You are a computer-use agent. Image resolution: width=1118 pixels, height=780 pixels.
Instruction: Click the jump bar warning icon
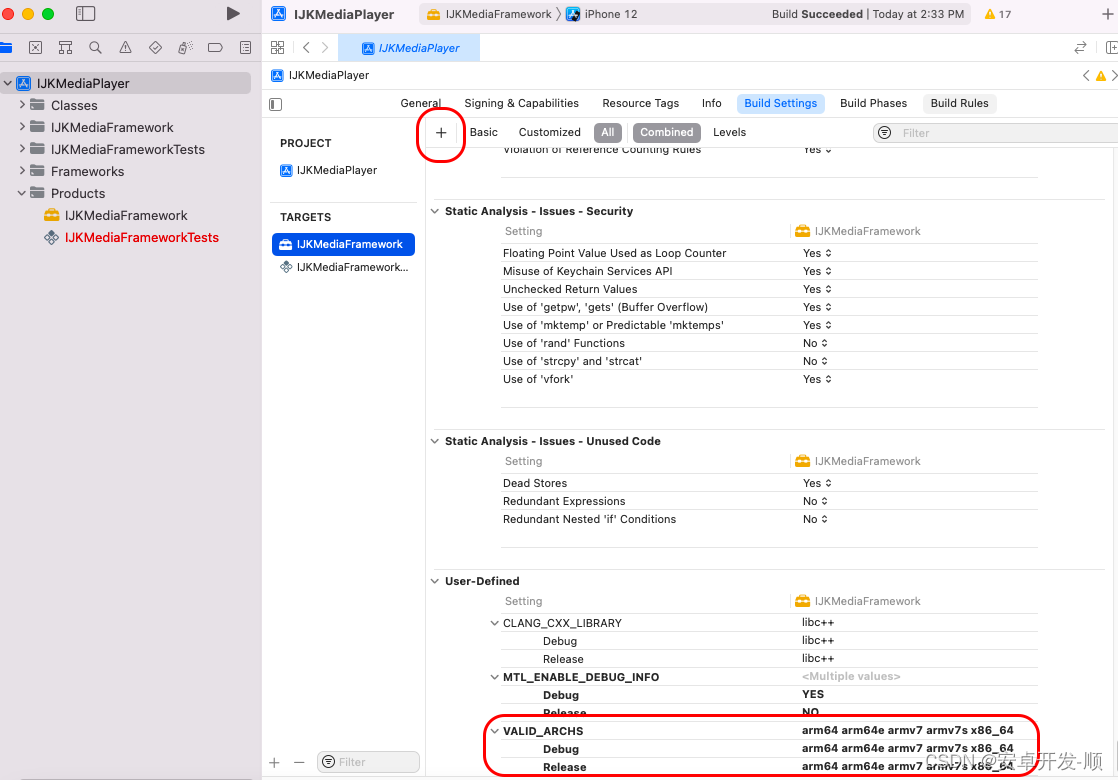point(1101,76)
